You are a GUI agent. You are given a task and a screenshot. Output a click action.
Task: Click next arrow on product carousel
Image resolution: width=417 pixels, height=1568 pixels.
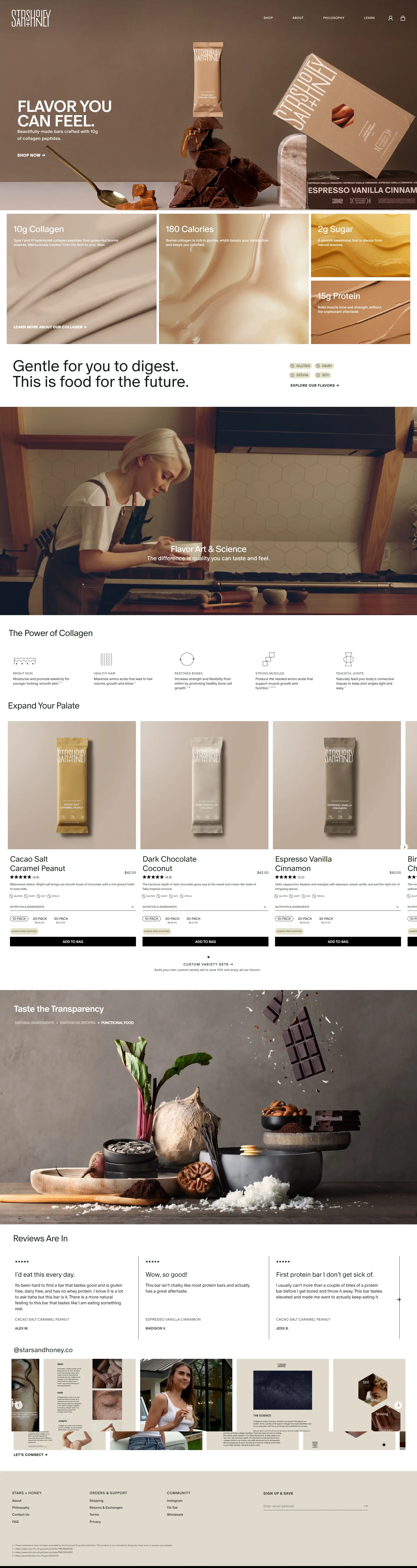coord(404,847)
